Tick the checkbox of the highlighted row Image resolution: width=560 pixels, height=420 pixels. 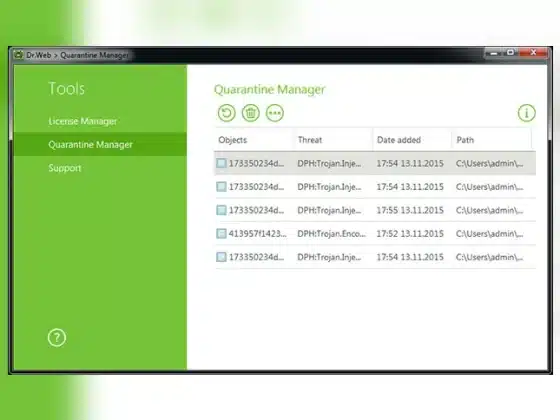pos(221,163)
